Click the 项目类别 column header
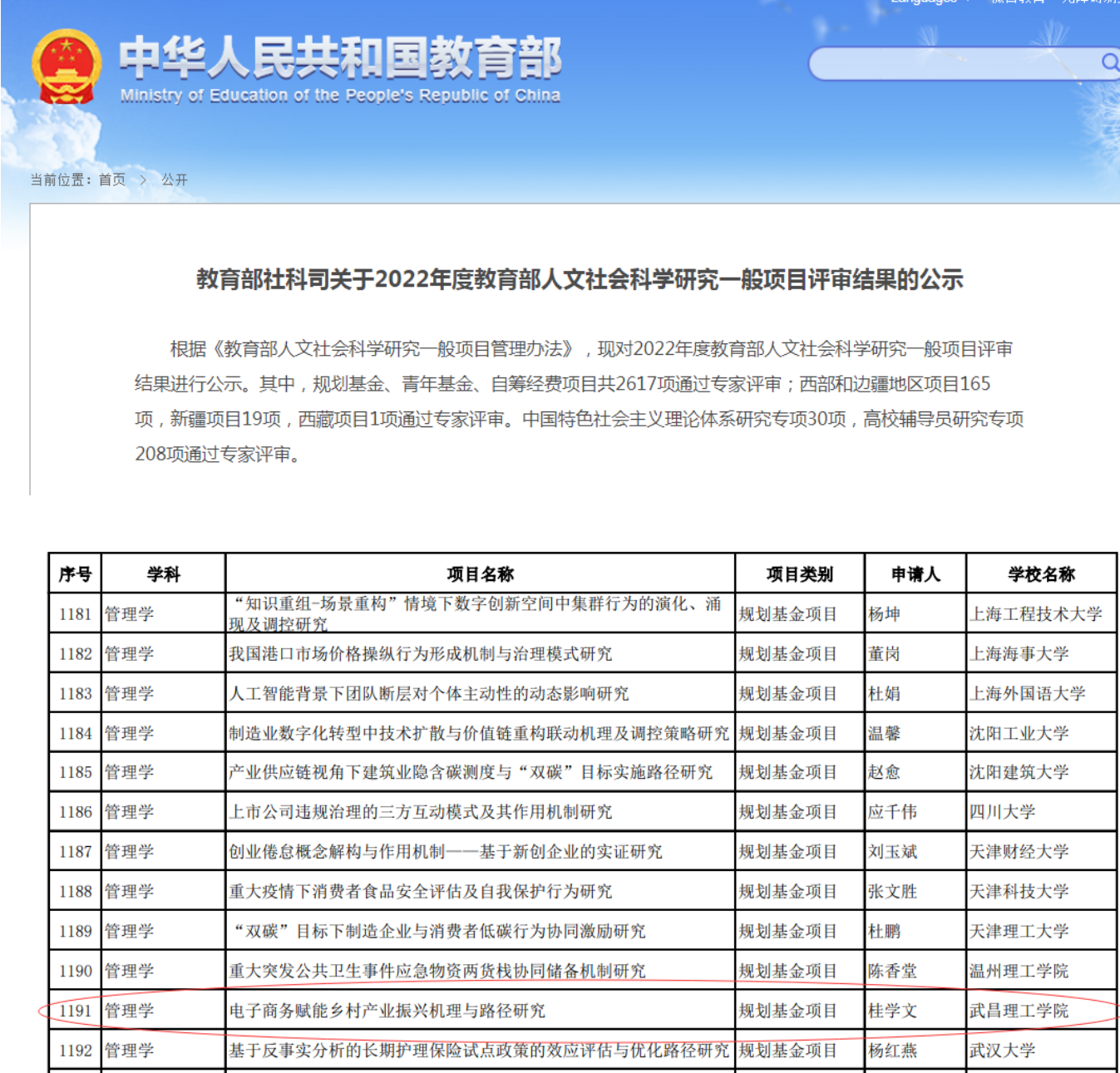 (x=799, y=574)
